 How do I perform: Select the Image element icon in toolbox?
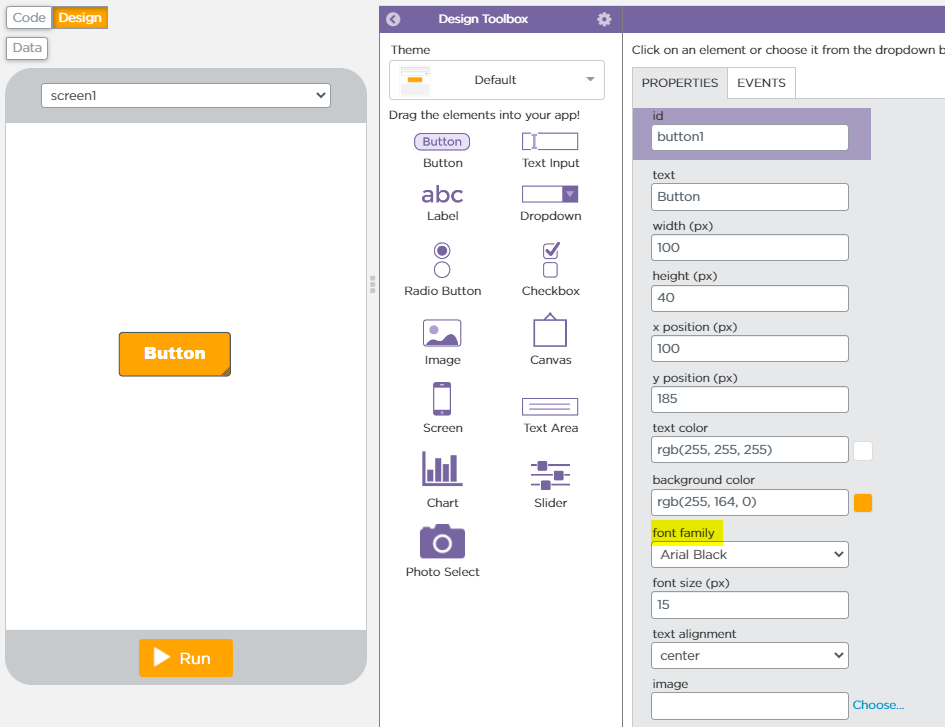(x=442, y=333)
